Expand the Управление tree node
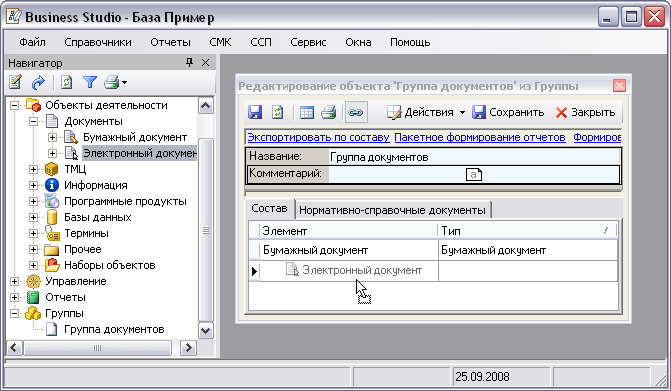 coord(15,281)
